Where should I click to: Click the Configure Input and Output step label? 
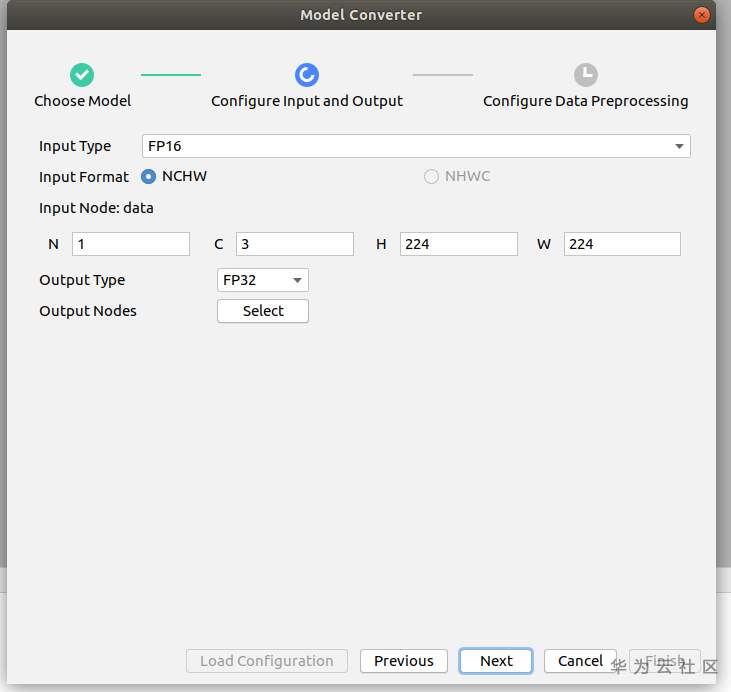pyautogui.click(x=307, y=101)
